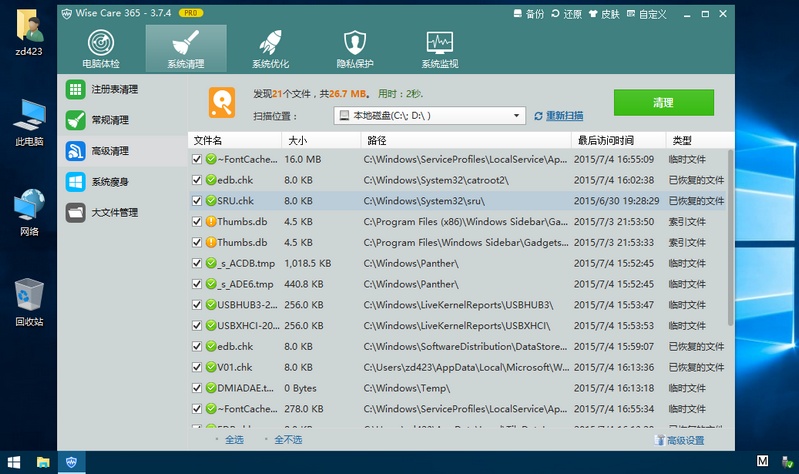Open the 系统监视 monitor icon
This screenshot has height=474, width=799.
[x=439, y=43]
